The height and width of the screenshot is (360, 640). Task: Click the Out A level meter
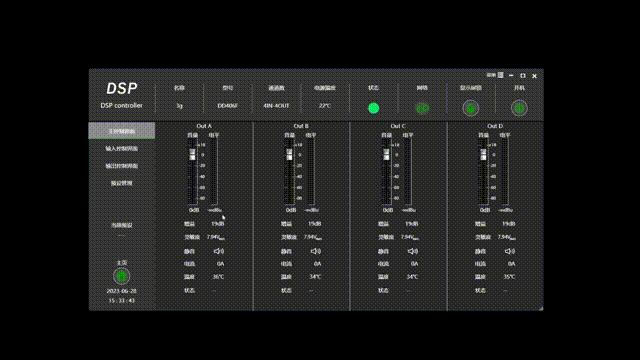[x=214, y=171]
